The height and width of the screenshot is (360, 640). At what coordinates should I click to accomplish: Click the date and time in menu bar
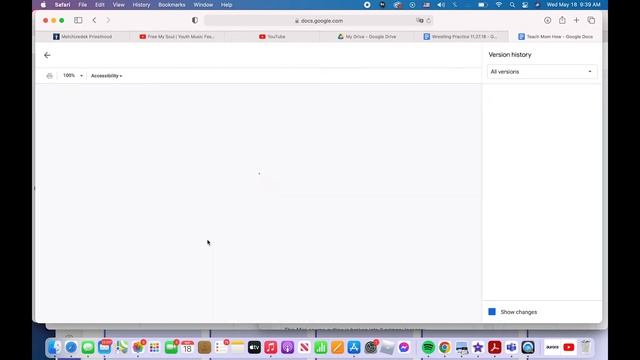pyautogui.click(x=573, y=5)
